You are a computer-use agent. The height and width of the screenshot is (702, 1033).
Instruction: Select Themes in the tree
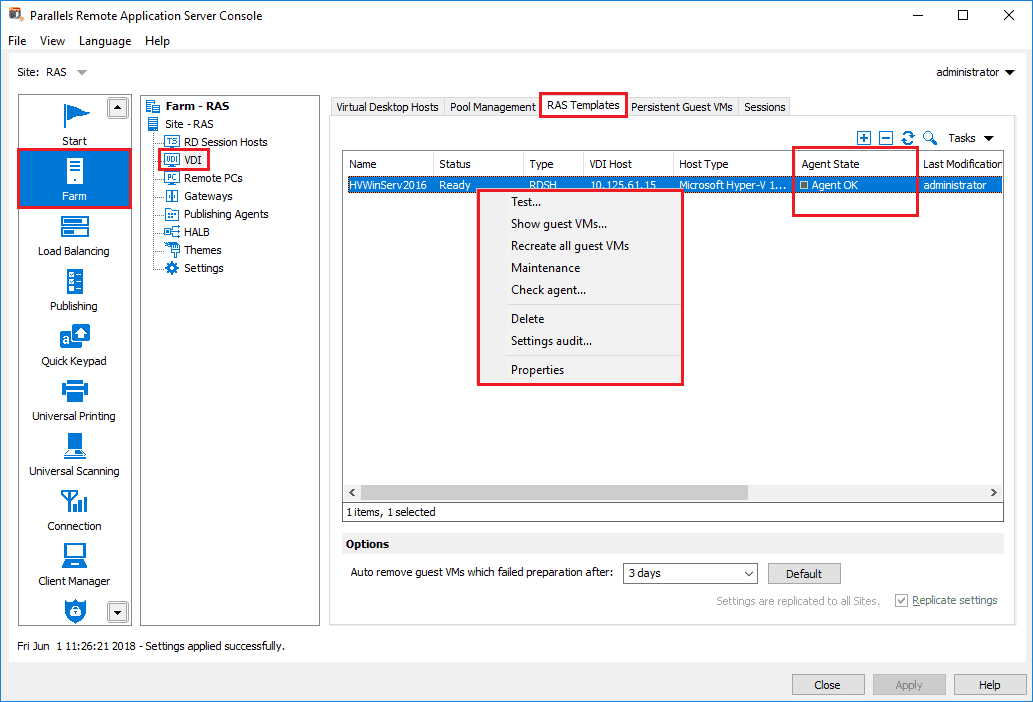(x=202, y=250)
